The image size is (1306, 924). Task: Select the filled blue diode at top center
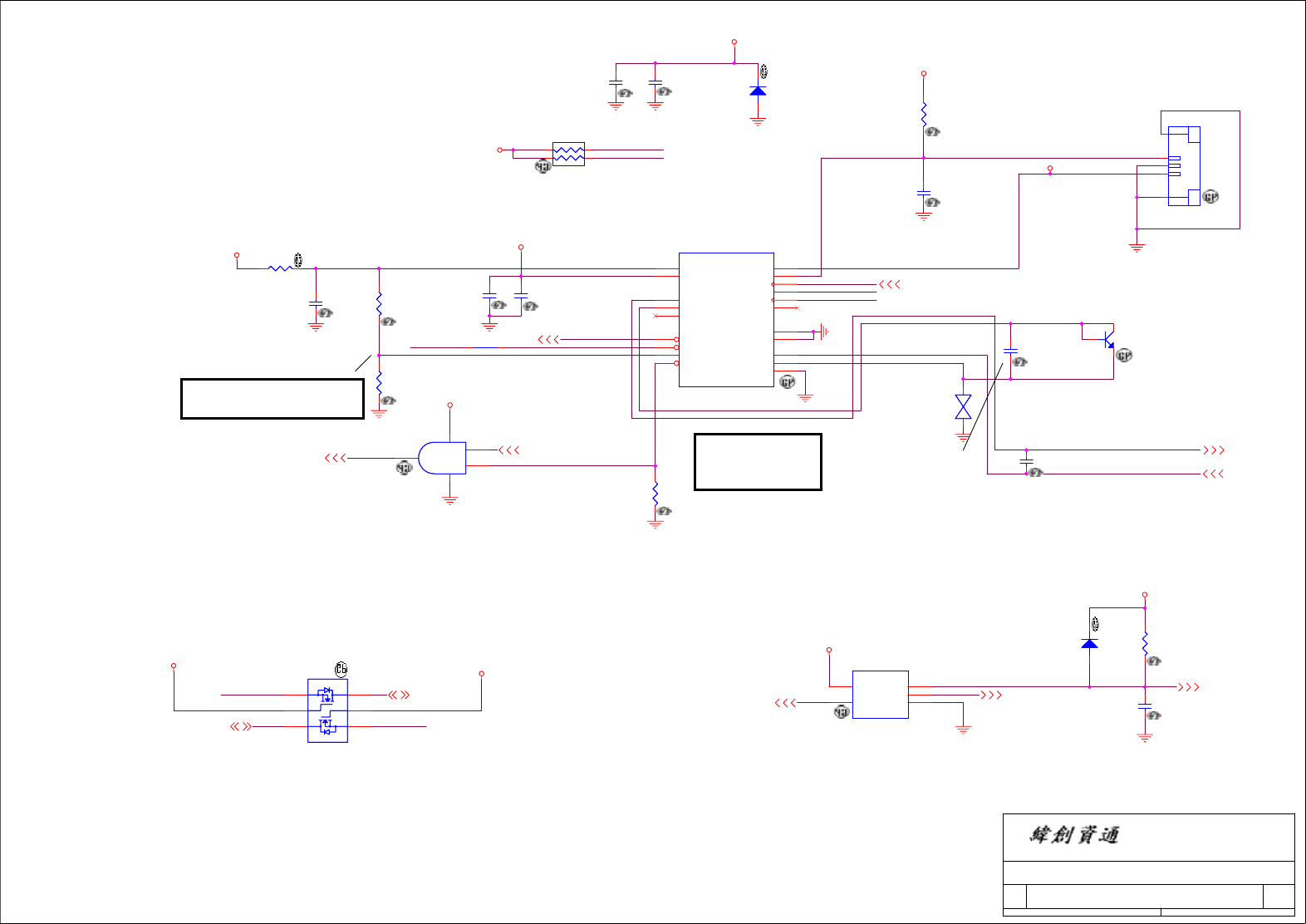[x=758, y=91]
